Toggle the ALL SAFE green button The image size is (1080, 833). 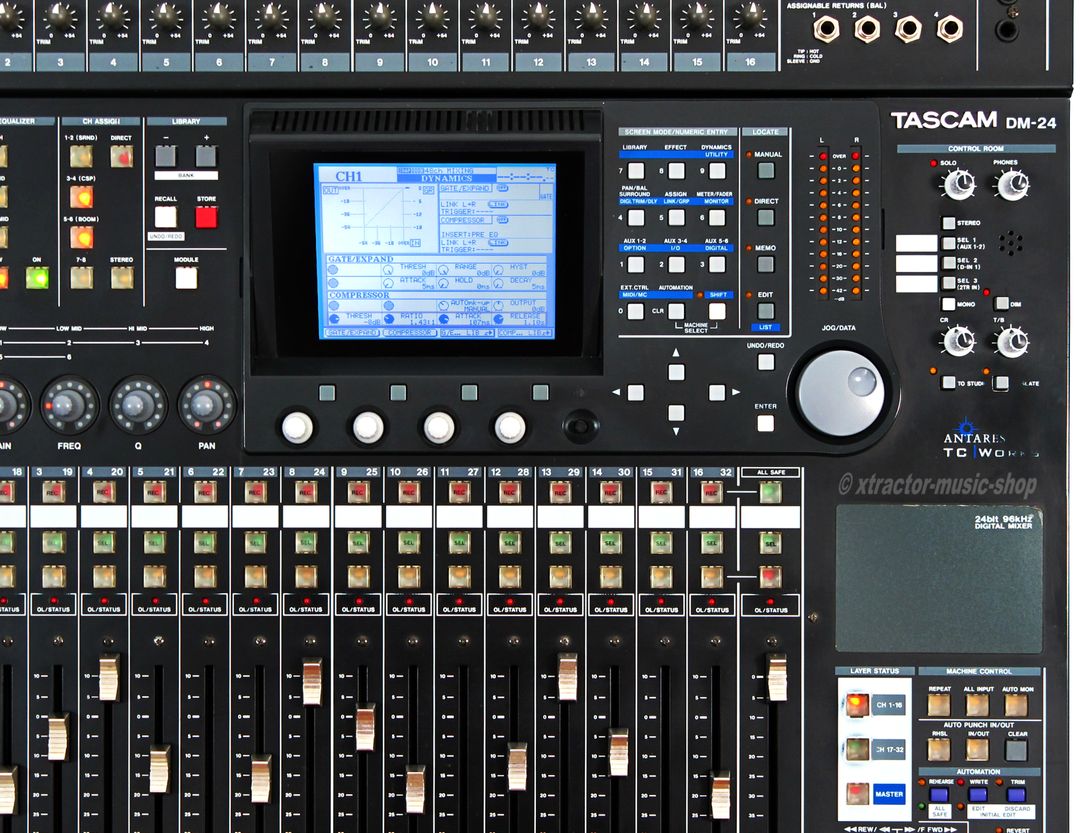pyautogui.click(x=770, y=491)
